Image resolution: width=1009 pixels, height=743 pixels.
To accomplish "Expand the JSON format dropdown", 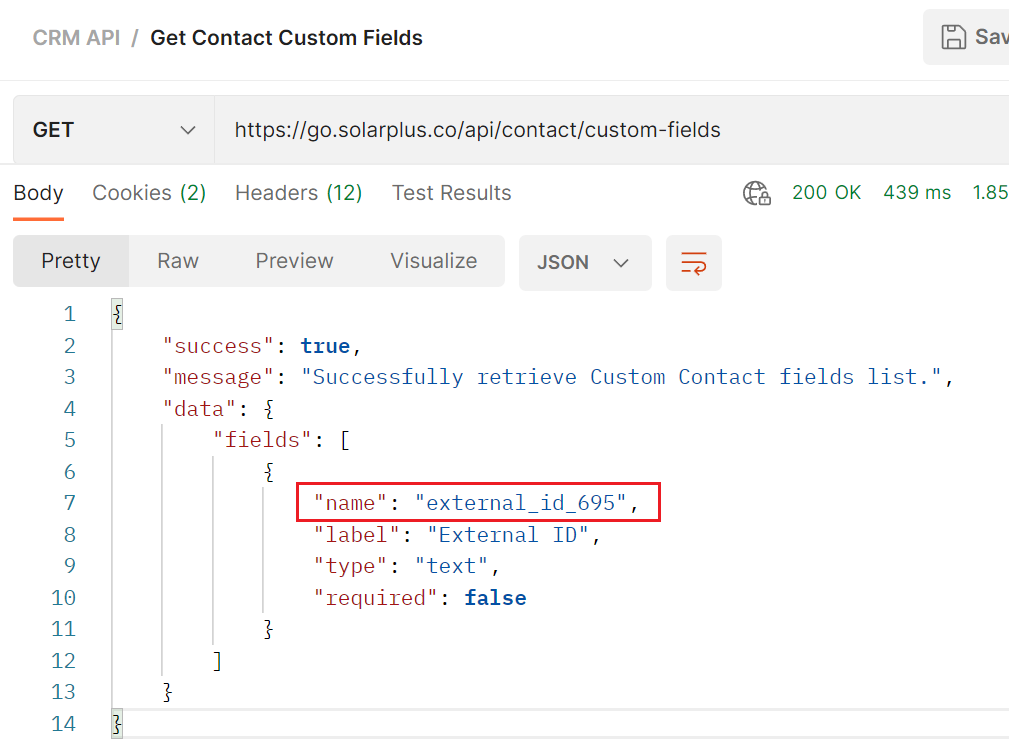I will pos(584,263).
